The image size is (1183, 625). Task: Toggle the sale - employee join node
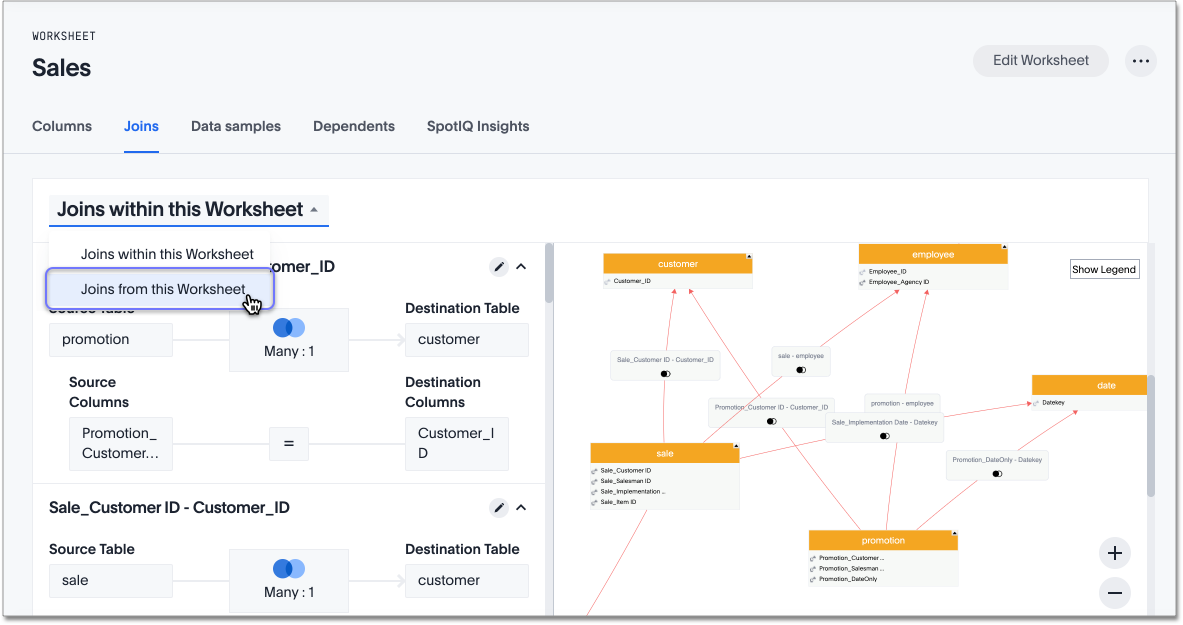[800, 370]
